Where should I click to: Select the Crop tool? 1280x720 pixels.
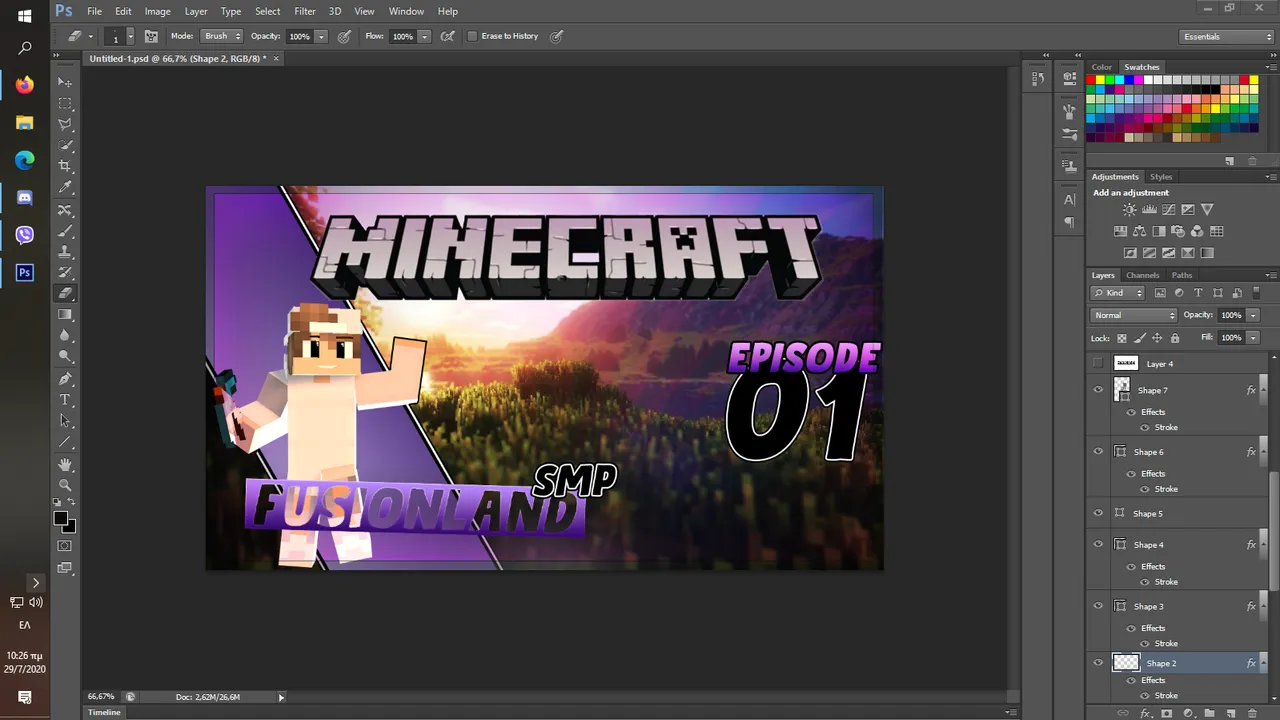click(65, 166)
